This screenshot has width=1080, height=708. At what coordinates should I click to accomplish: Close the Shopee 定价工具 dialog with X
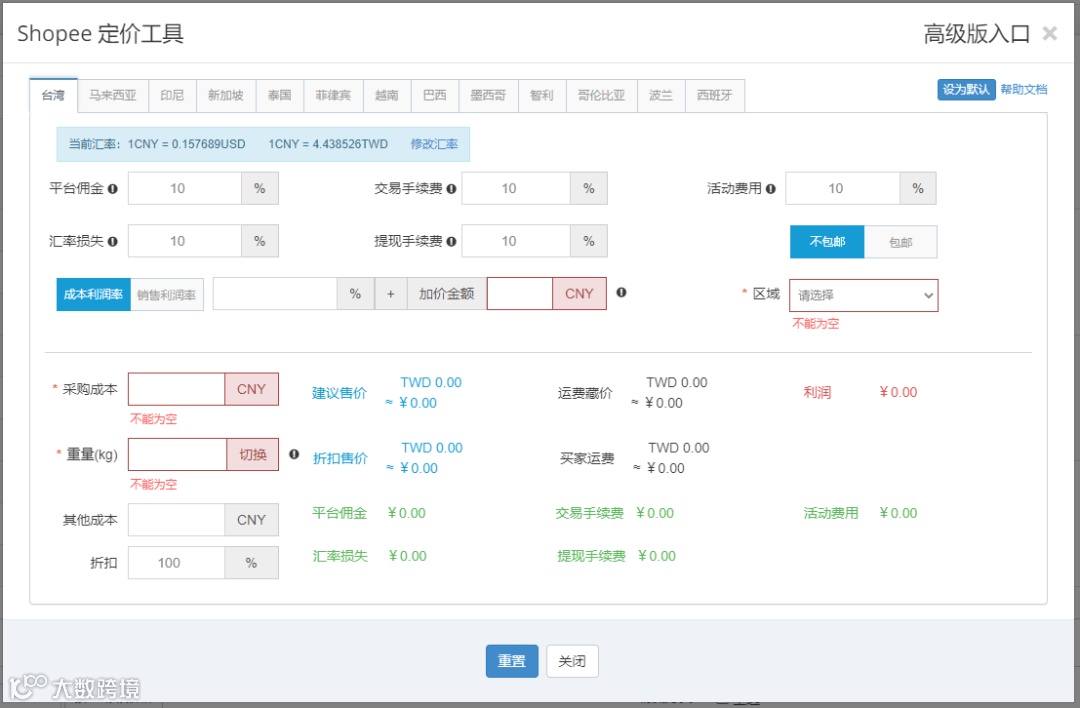1050,33
